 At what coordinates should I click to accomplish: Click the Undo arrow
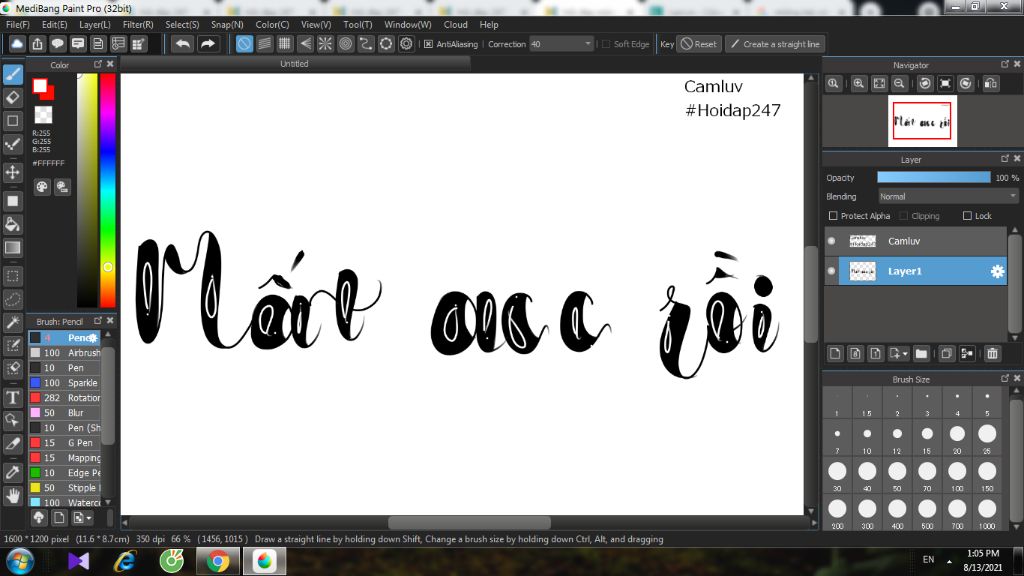tap(183, 44)
